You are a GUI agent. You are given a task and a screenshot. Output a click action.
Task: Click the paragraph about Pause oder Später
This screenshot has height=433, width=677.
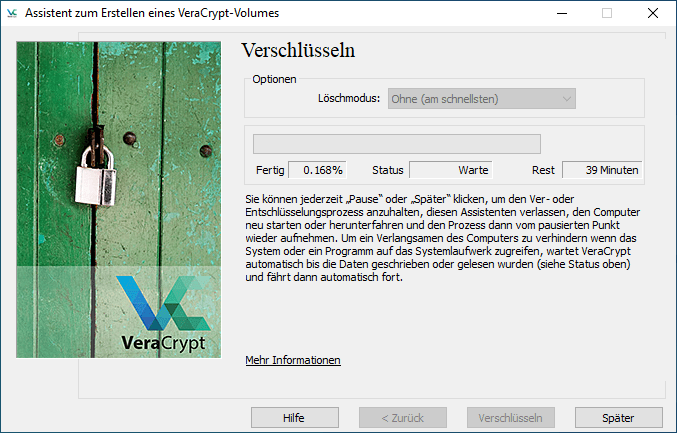(x=443, y=238)
